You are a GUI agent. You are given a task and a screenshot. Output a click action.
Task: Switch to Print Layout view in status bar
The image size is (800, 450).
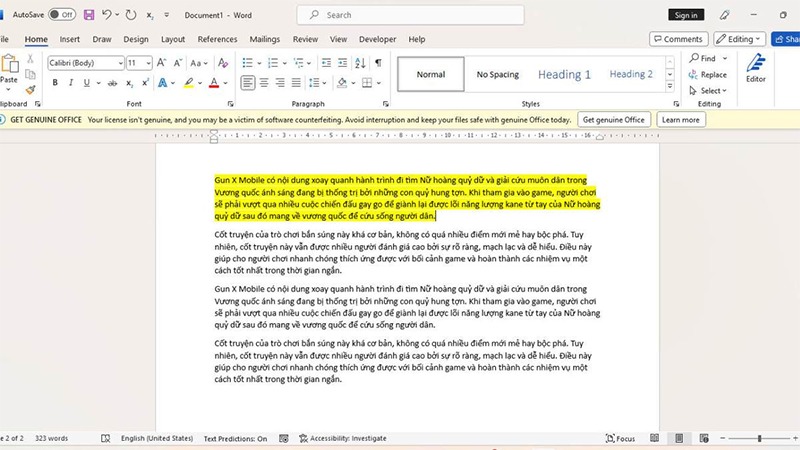679,438
